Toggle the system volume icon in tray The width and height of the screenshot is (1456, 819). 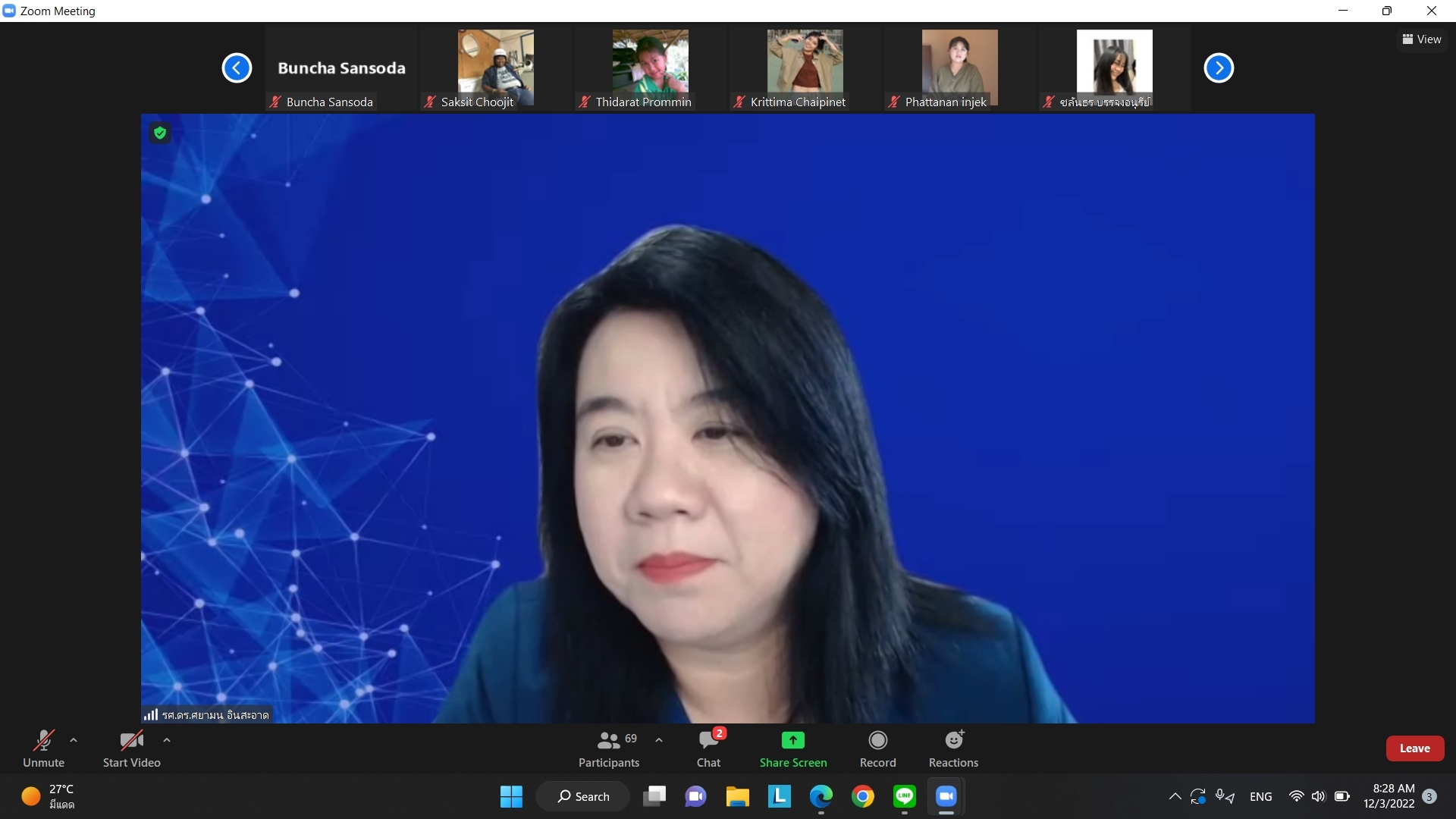(x=1318, y=796)
